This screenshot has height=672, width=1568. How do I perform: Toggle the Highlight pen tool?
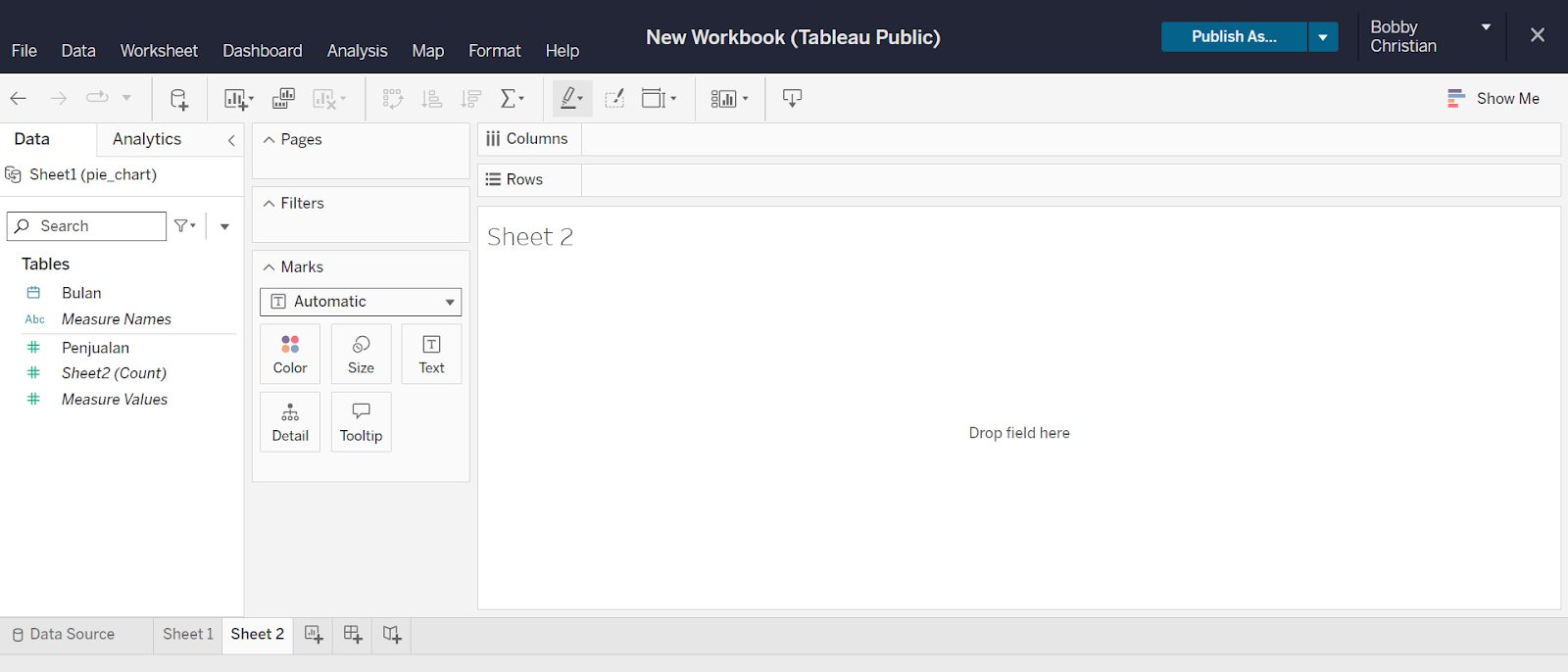(568, 98)
